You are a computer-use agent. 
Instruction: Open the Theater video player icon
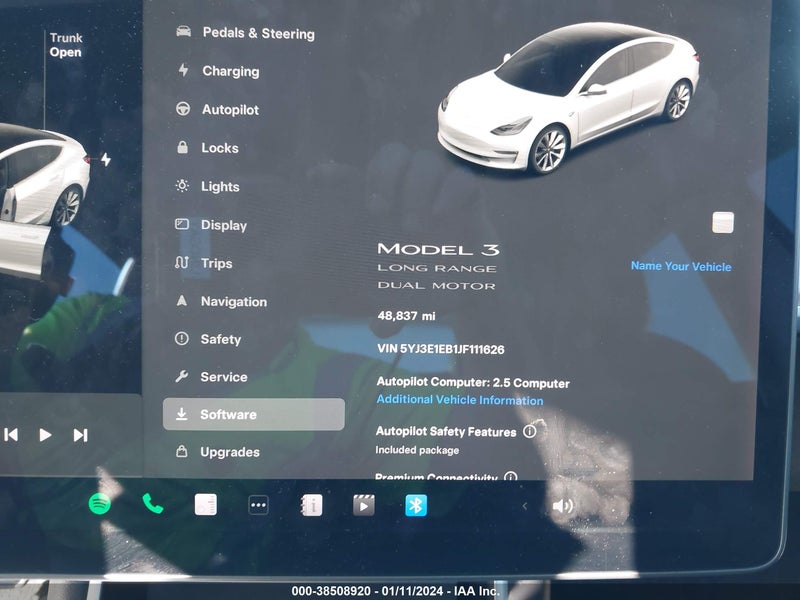pos(364,506)
